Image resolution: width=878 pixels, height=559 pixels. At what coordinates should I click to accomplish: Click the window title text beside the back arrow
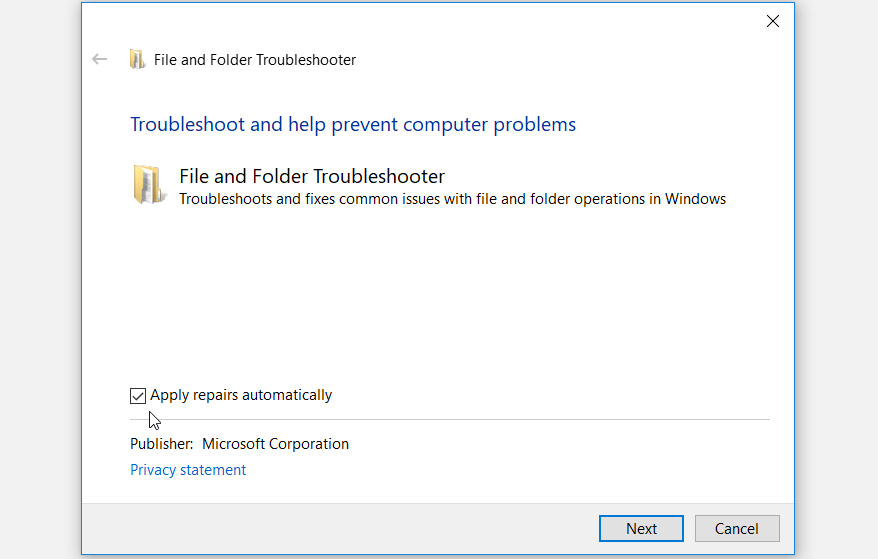point(255,60)
